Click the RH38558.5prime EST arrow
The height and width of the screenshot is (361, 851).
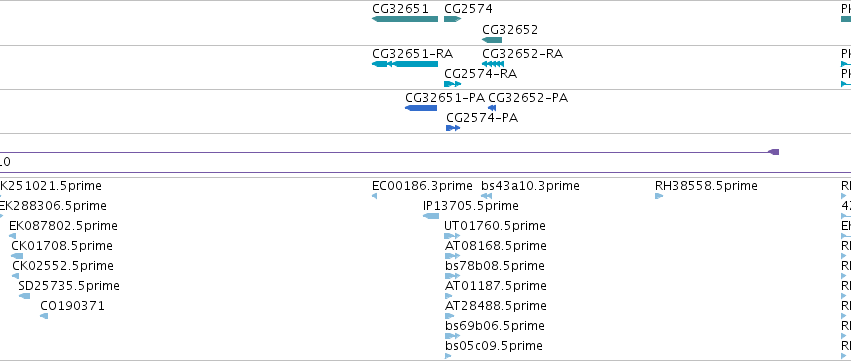[659, 196]
